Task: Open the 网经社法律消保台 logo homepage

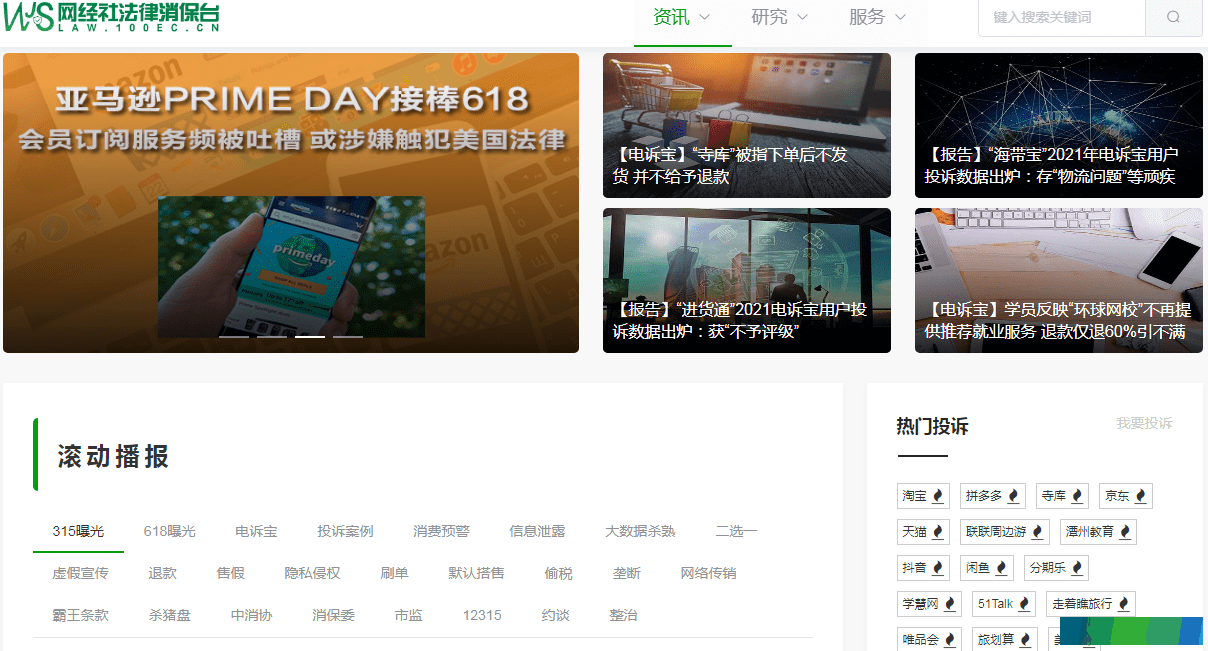Action: click(x=111, y=17)
